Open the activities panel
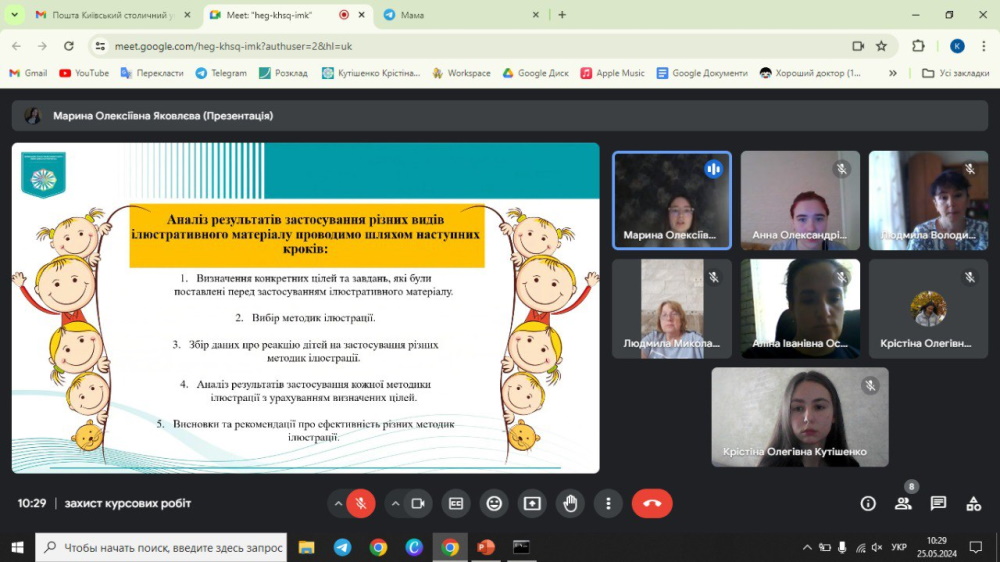This screenshot has height=562, width=1000. pos(973,504)
